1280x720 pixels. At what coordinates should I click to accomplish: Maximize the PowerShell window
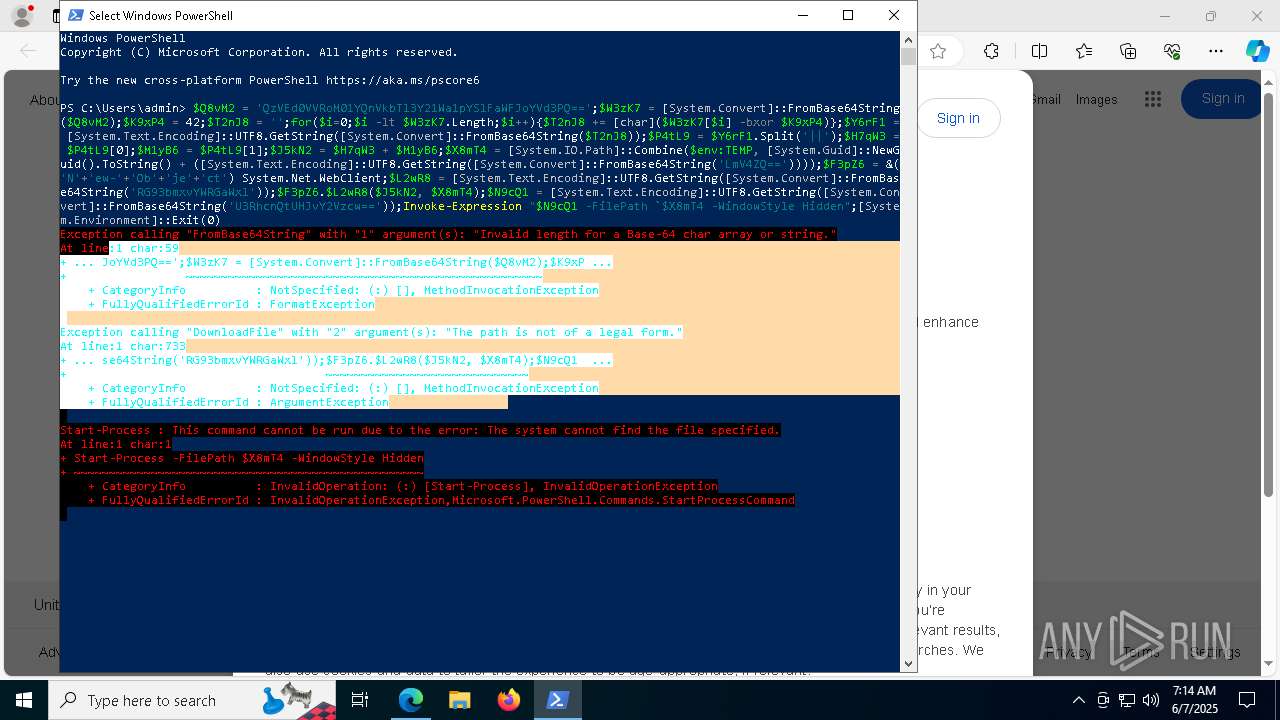848,15
